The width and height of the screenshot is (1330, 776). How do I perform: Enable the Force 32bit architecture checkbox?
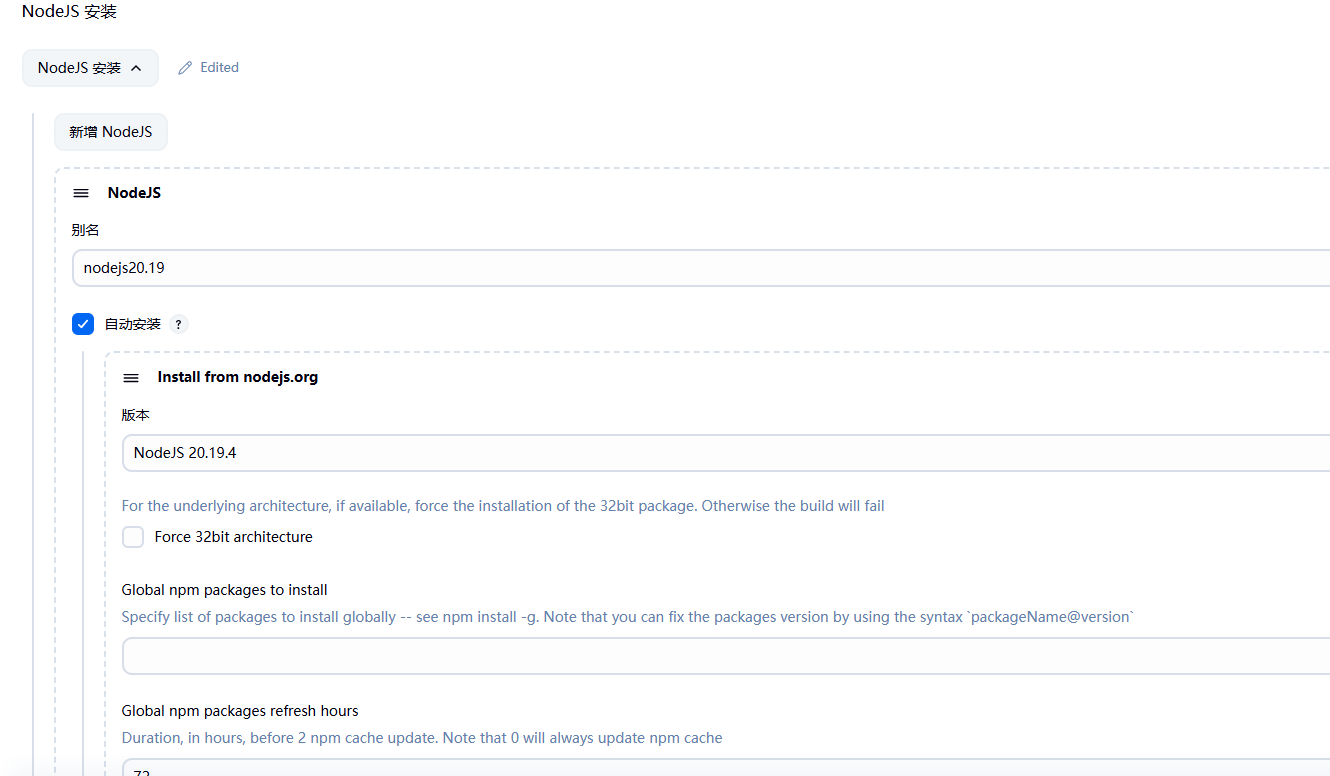tap(133, 537)
